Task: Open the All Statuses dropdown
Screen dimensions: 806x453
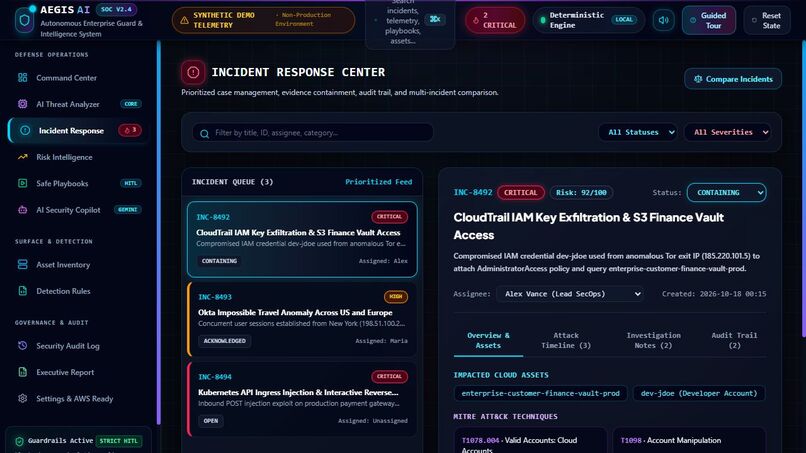Action: [x=637, y=132]
